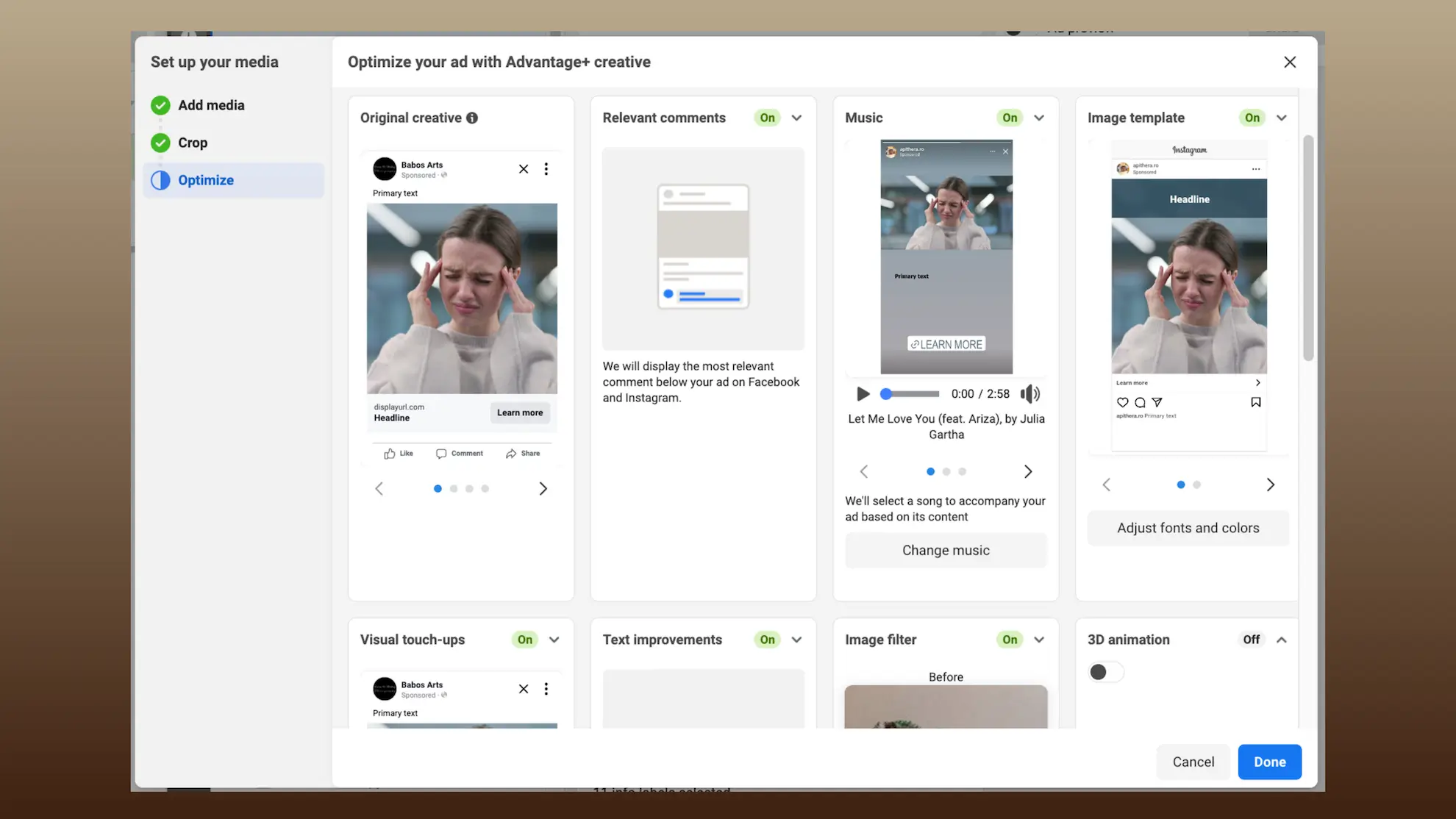Click Music On status
The image size is (1456, 819).
click(1010, 118)
